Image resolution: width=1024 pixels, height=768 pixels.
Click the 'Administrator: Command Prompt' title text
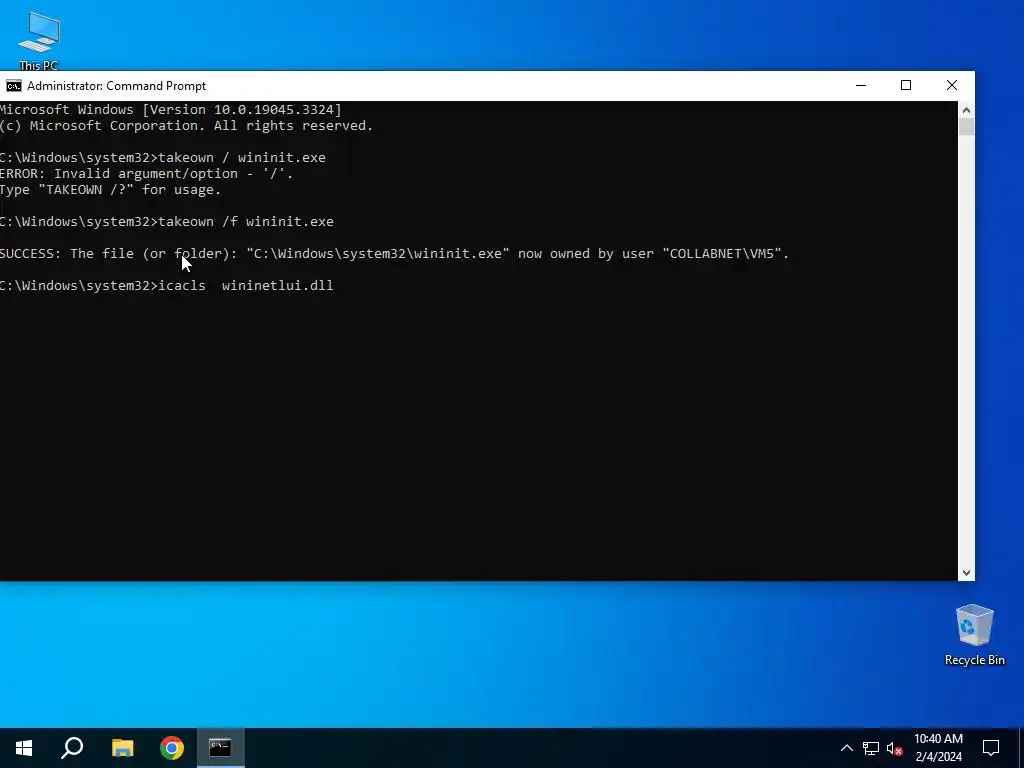tap(116, 86)
